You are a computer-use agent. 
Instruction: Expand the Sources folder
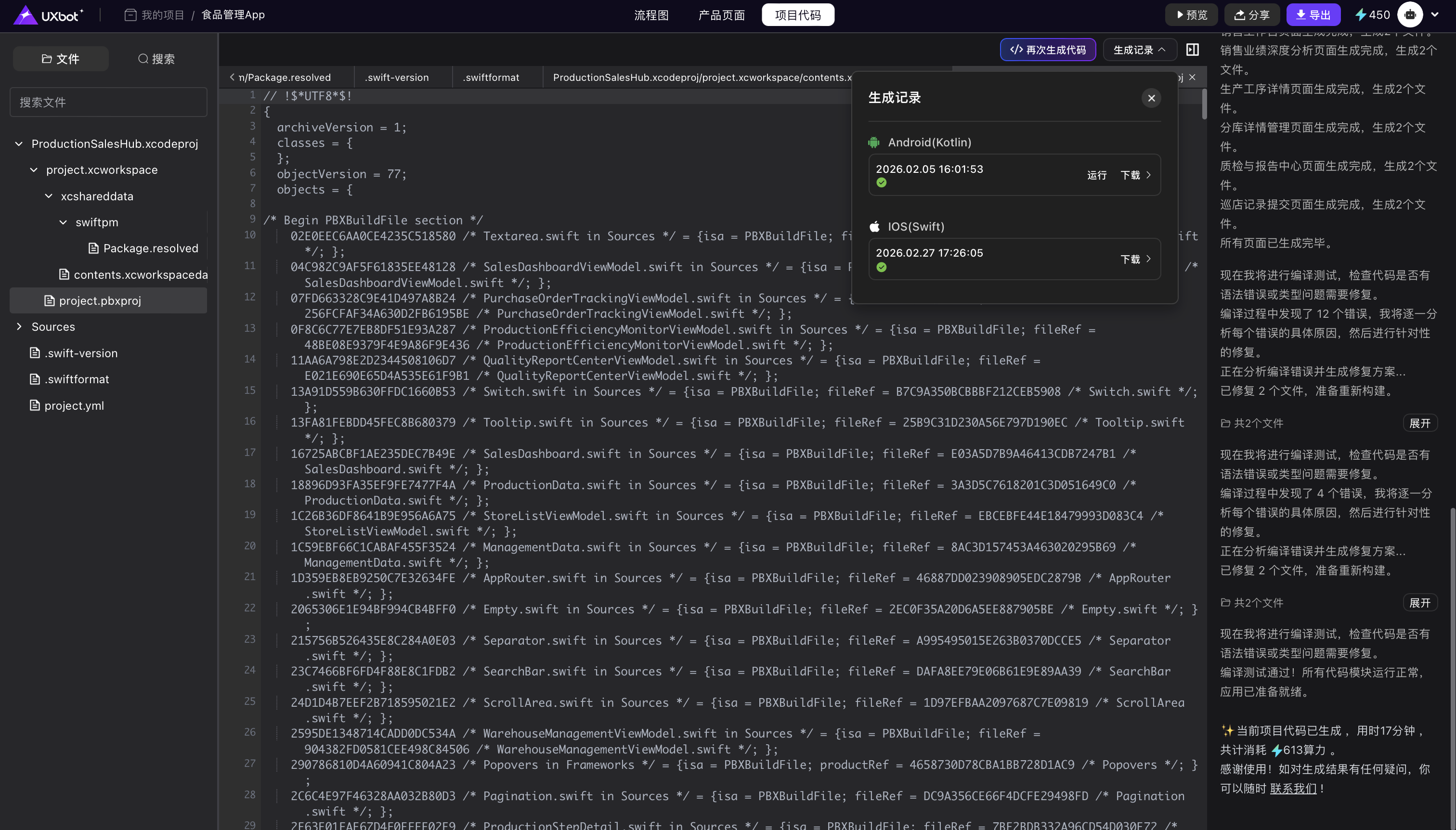[19, 326]
